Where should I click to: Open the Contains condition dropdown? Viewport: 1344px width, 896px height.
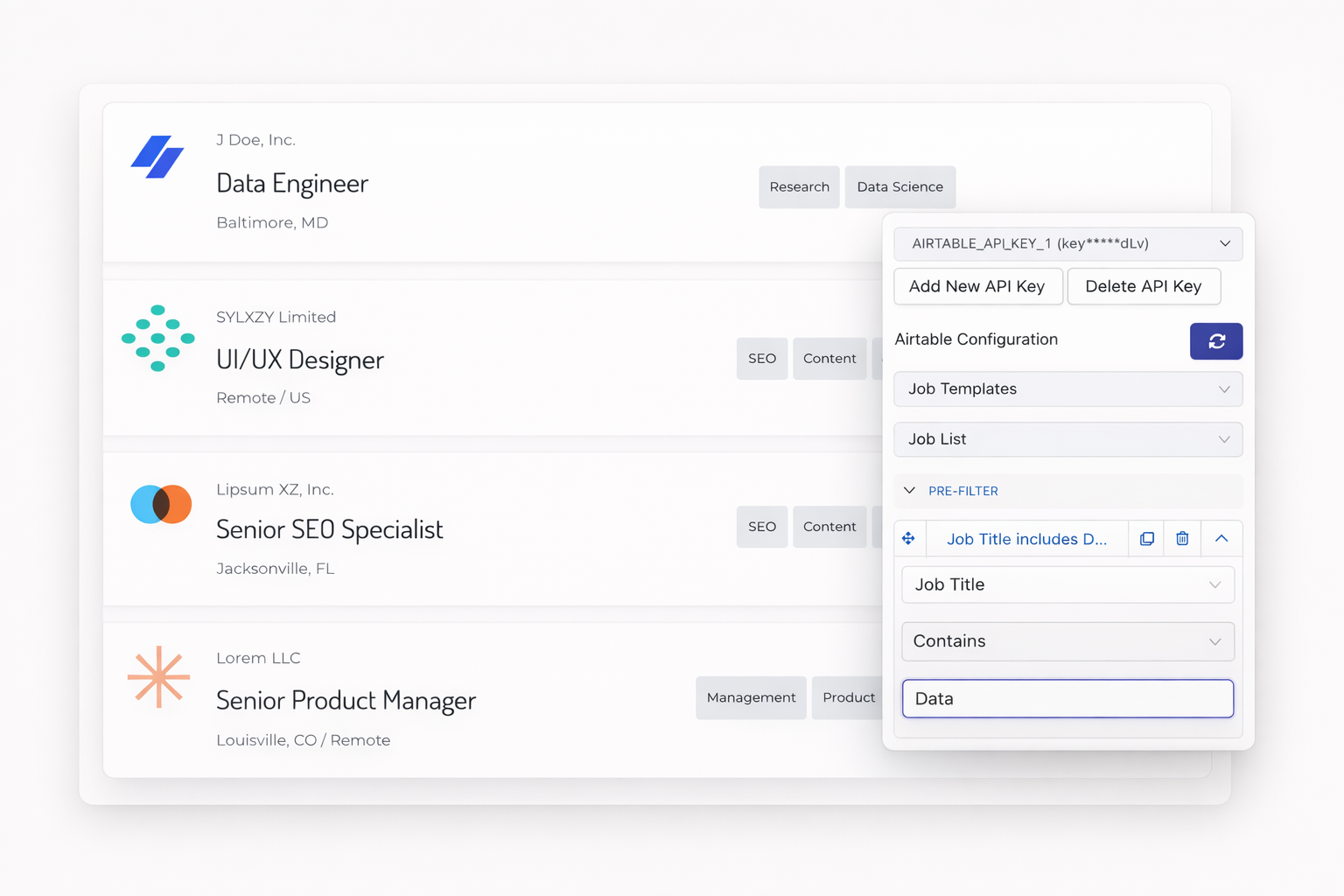point(1067,641)
